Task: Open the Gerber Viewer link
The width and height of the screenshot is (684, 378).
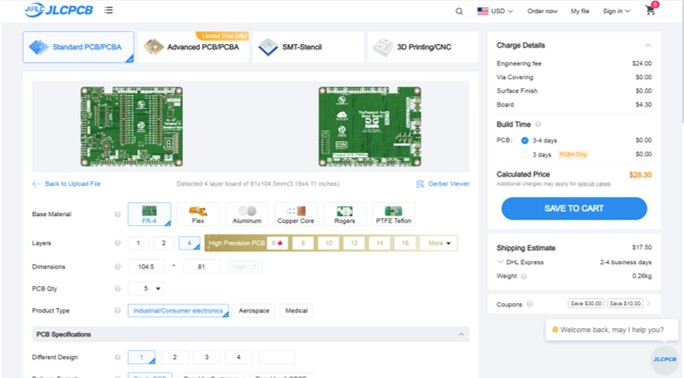Action: point(449,184)
